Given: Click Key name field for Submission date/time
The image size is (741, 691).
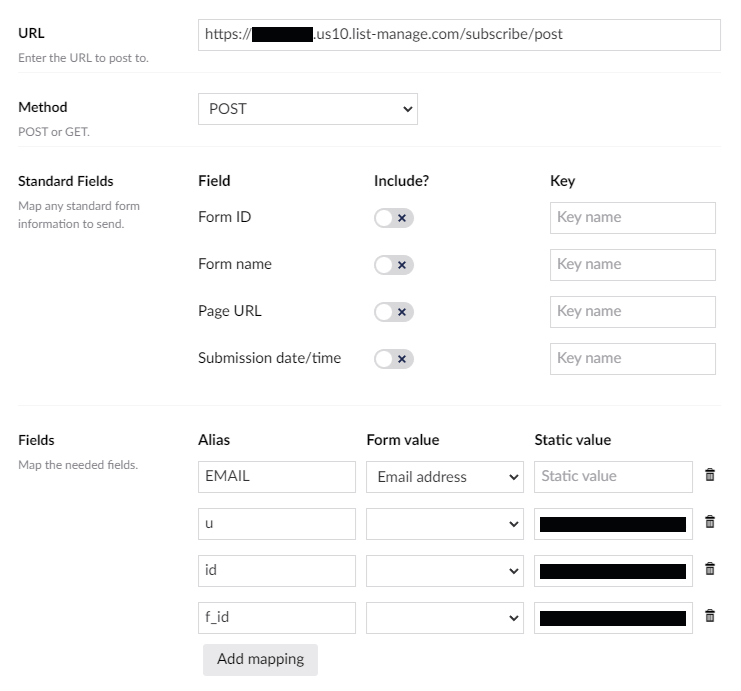Looking at the screenshot, I should (x=633, y=359).
